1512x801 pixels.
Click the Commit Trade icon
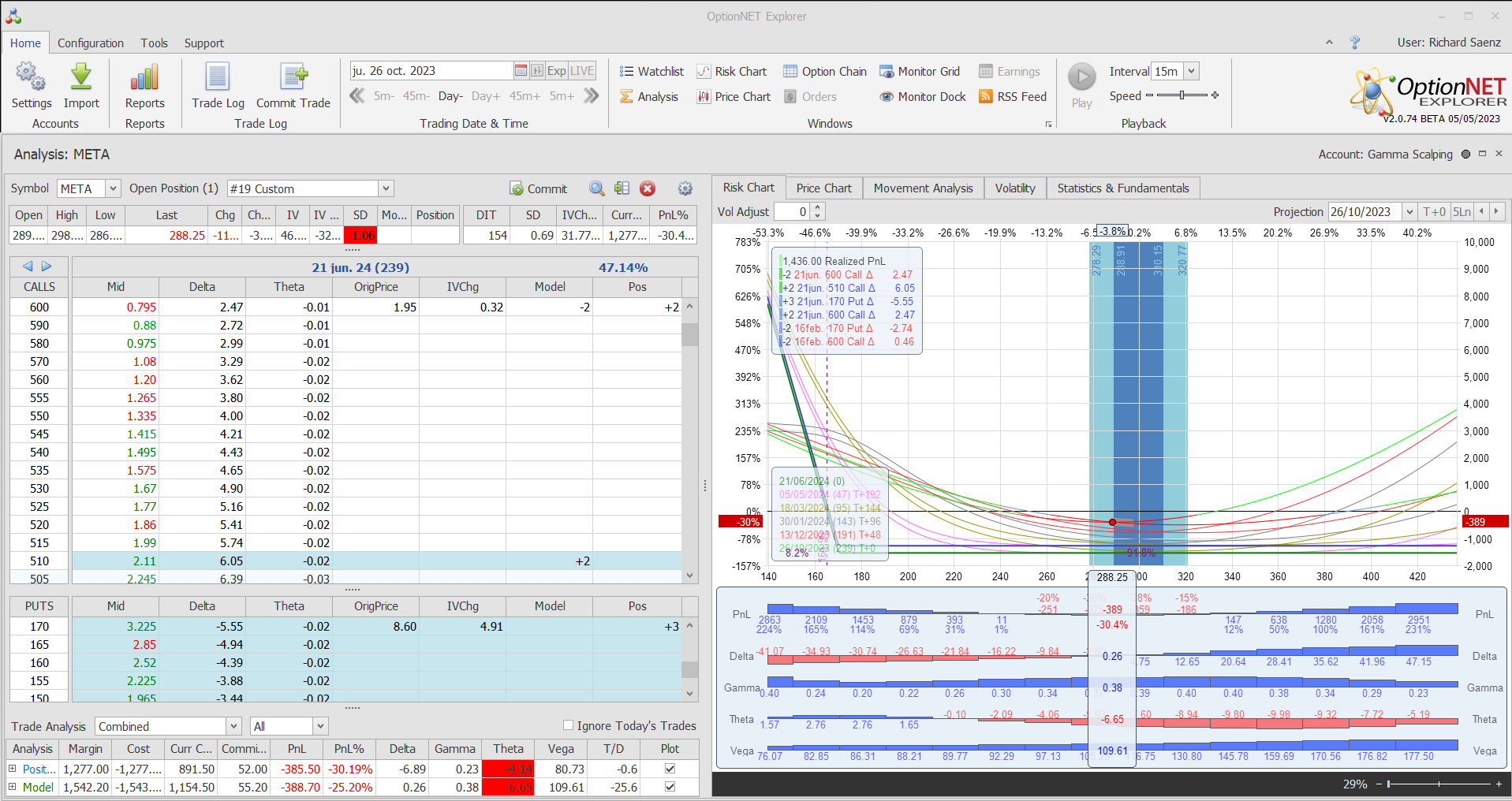click(x=293, y=86)
